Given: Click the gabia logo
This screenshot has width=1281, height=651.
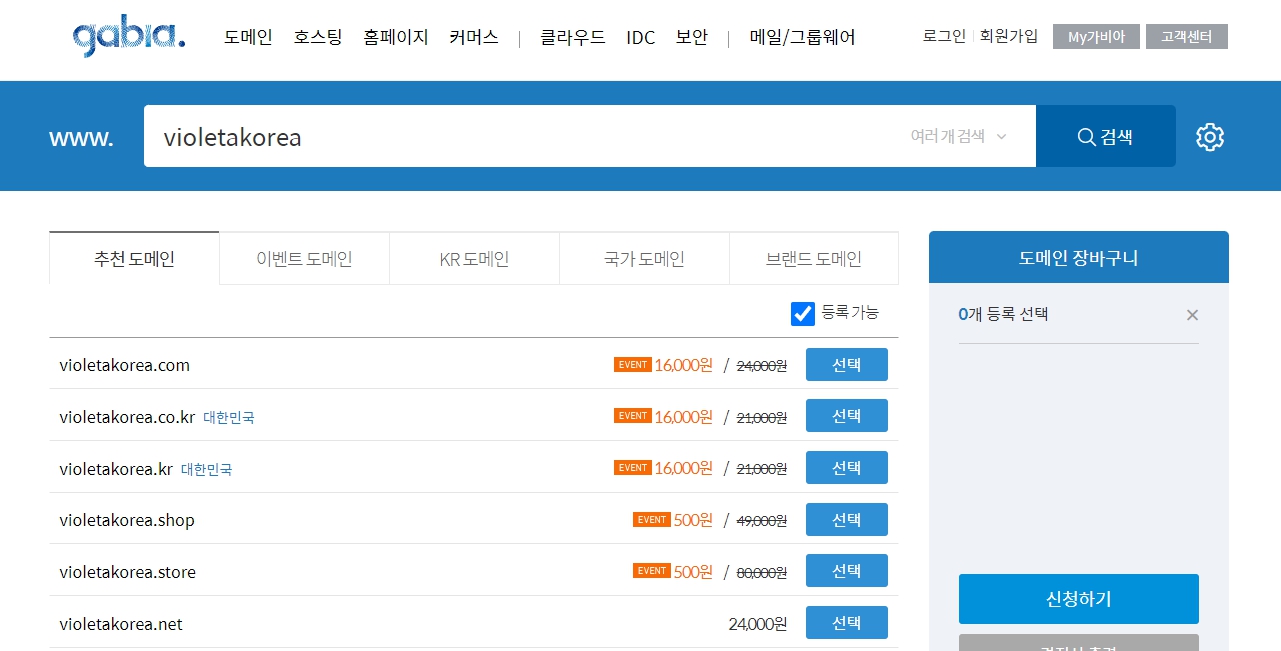Looking at the screenshot, I should (129, 38).
